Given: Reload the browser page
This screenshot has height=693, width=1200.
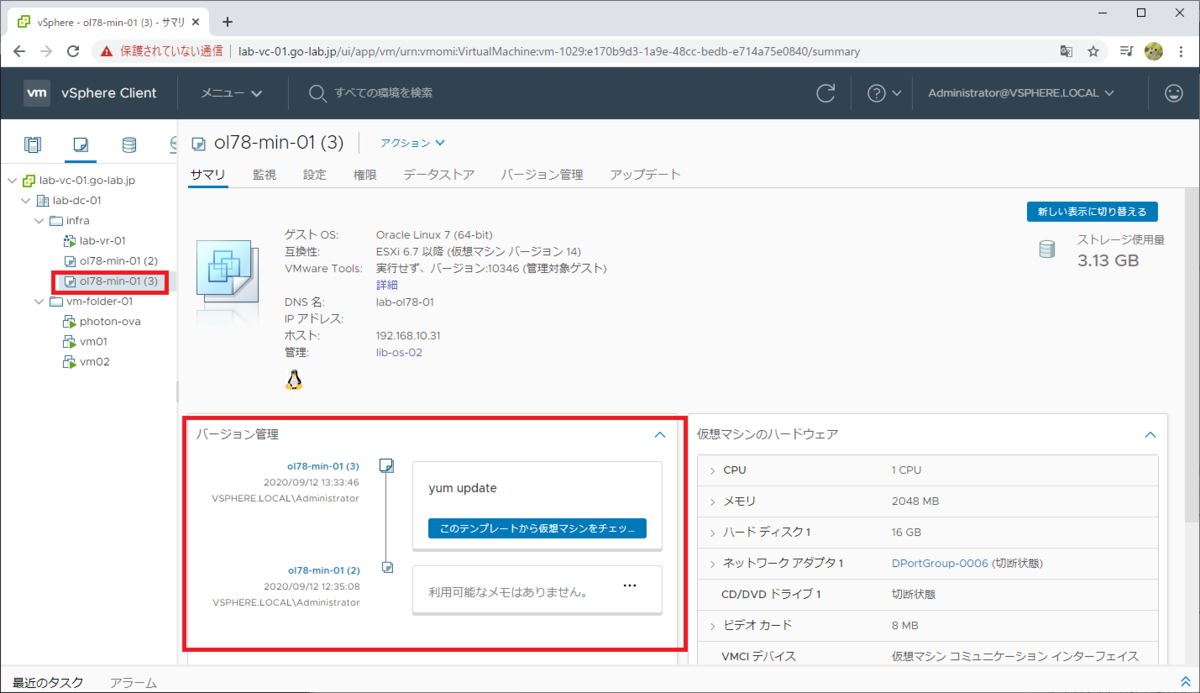Looking at the screenshot, I should click(x=72, y=51).
